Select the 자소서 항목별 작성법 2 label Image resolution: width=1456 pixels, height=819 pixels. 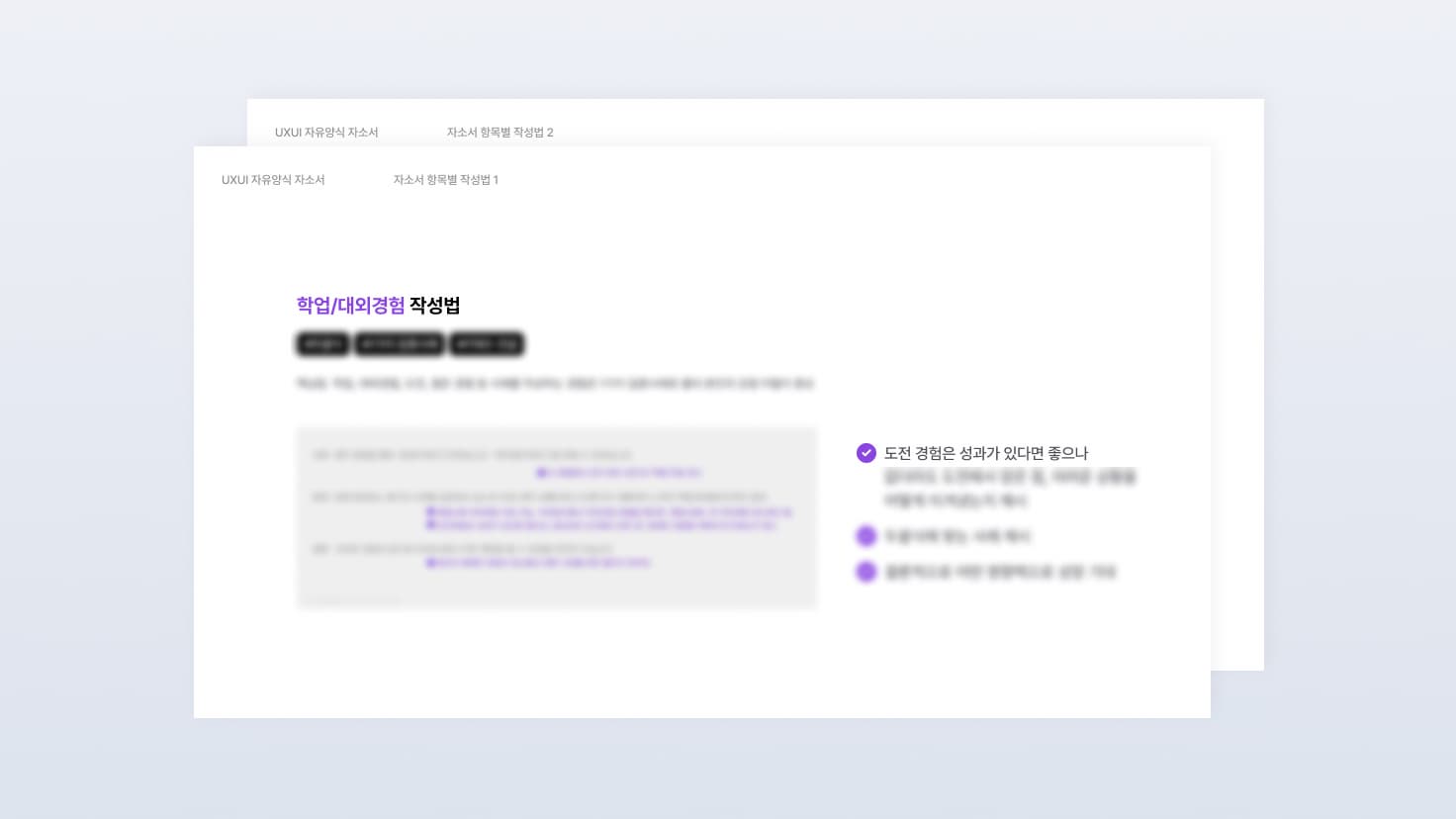(500, 133)
